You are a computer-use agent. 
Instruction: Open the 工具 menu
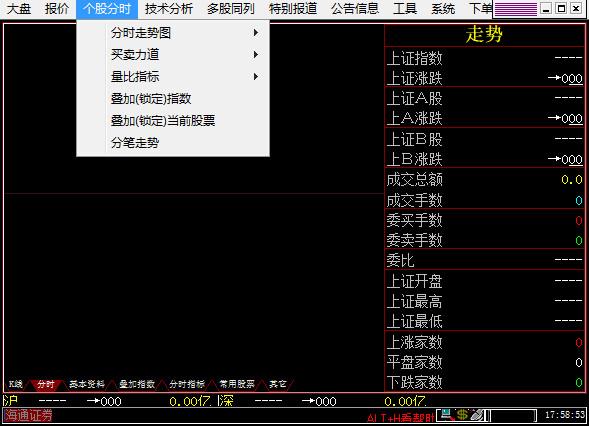click(x=405, y=9)
